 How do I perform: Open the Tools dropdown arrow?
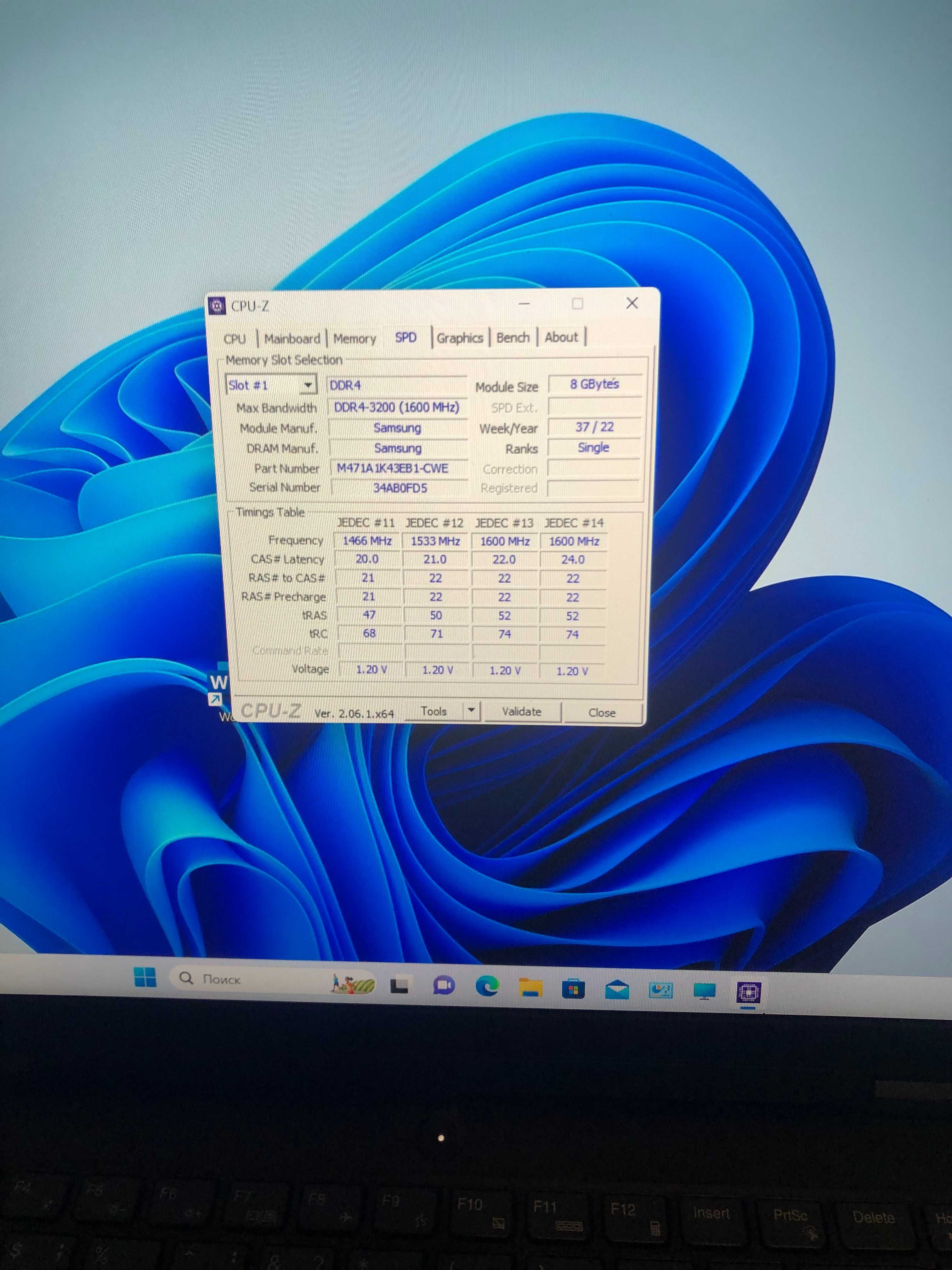tap(471, 711)
